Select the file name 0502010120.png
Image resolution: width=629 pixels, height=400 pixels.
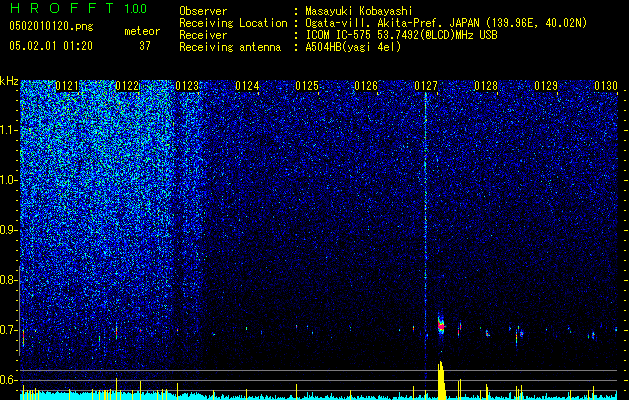pyautogui.click(x=51, y=26)
